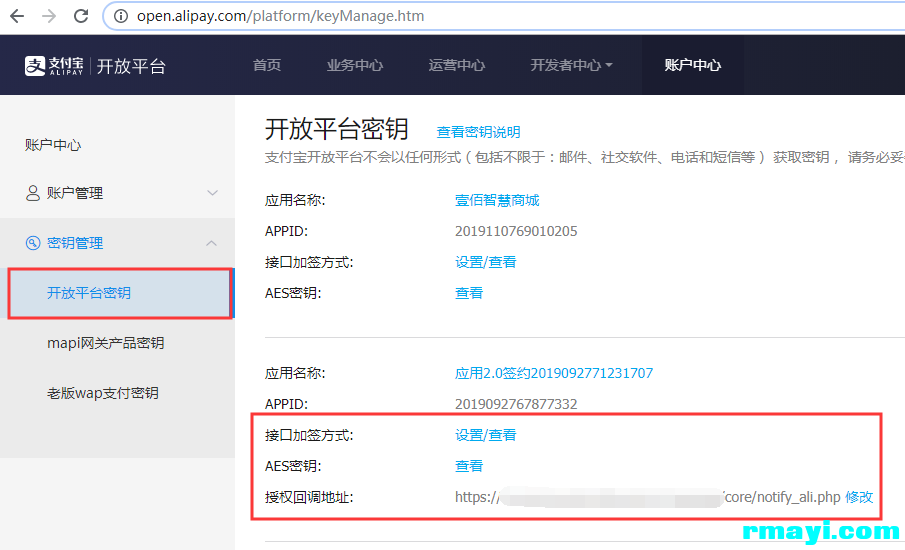Click 设置/查看 for APPID 2019110769010205

[485, 262]
